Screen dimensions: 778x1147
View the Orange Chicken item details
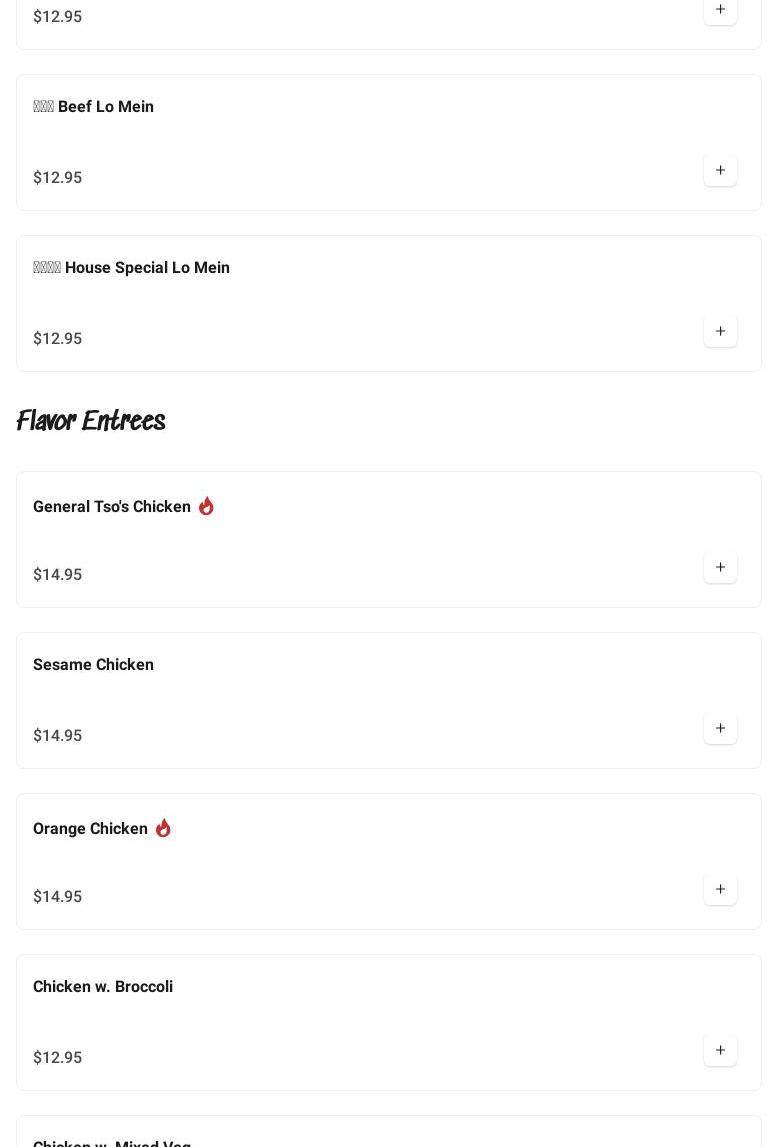90,829
